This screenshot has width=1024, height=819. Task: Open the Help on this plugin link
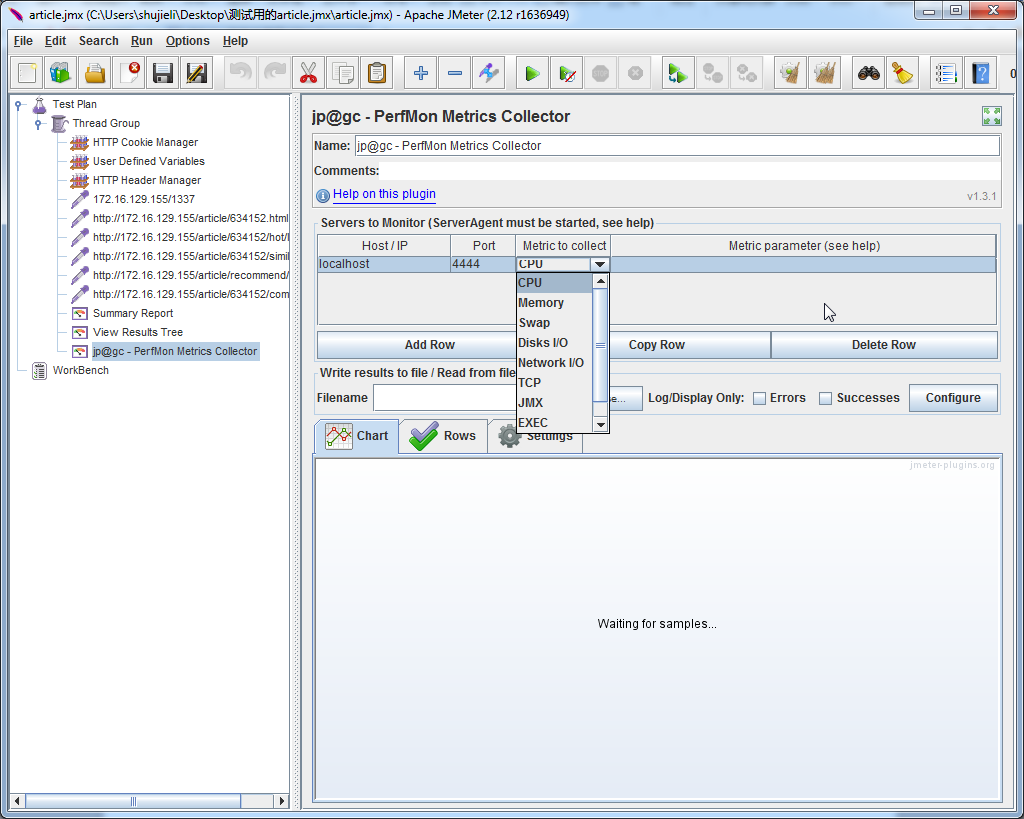pos(384,194)
